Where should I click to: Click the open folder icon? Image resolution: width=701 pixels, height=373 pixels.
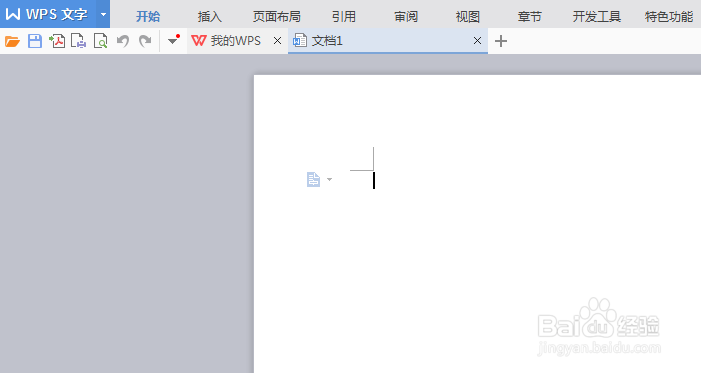point(13,41)
